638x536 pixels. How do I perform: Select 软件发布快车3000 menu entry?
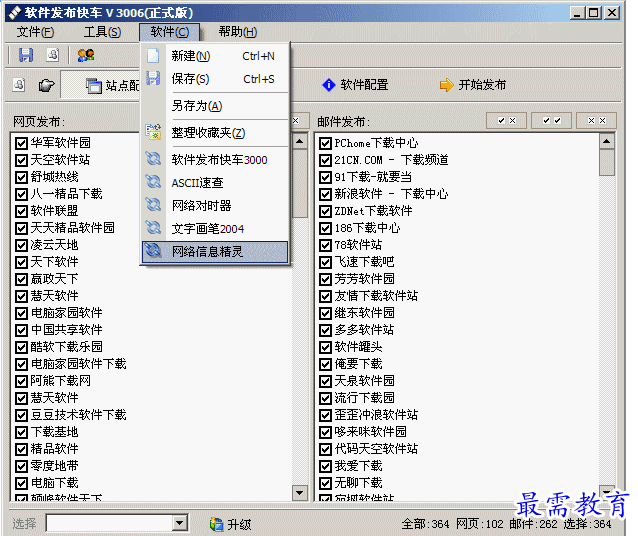pyautogui.click(x=216, y=160)
